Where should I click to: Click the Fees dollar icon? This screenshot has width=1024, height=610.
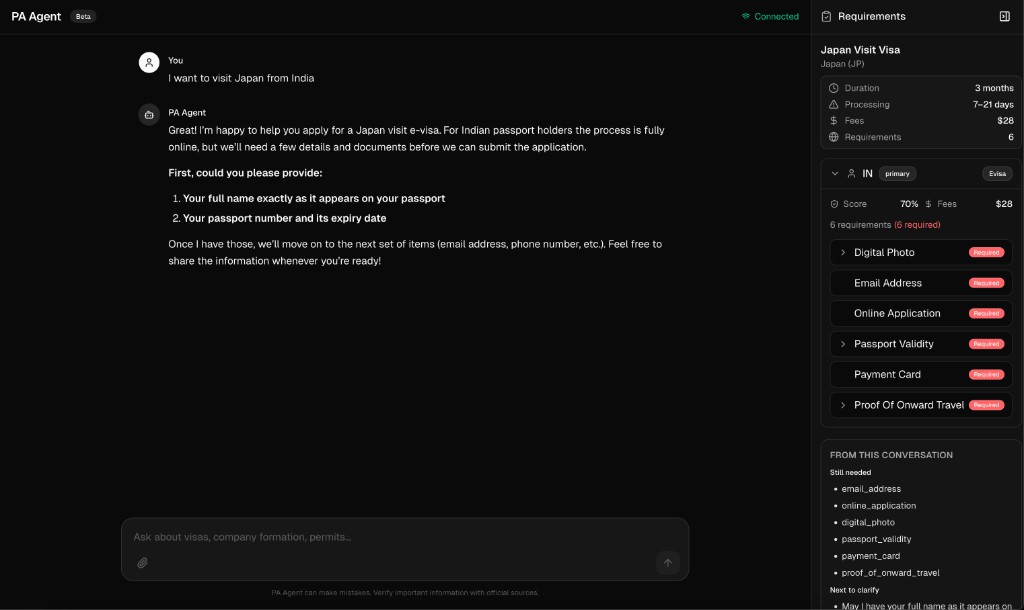coord(834,121)
